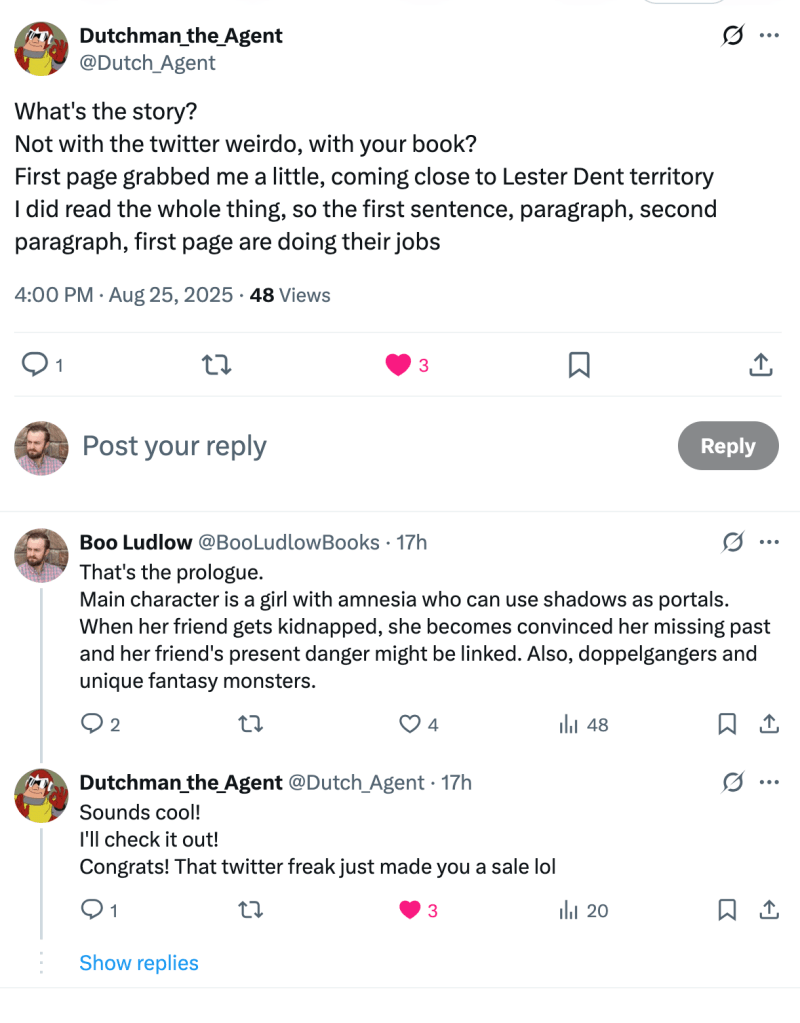Repost the main tweet about the book
This screenshot has height=1023, width=800.
216,366
